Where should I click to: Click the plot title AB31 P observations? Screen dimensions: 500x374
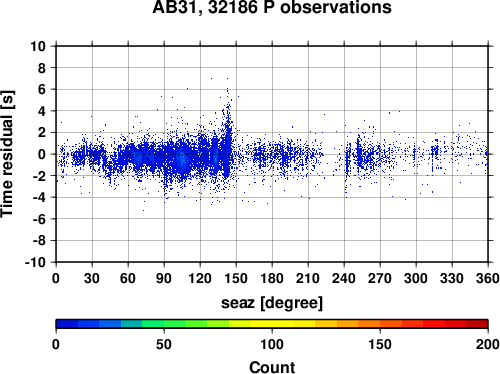pos(272,7)
